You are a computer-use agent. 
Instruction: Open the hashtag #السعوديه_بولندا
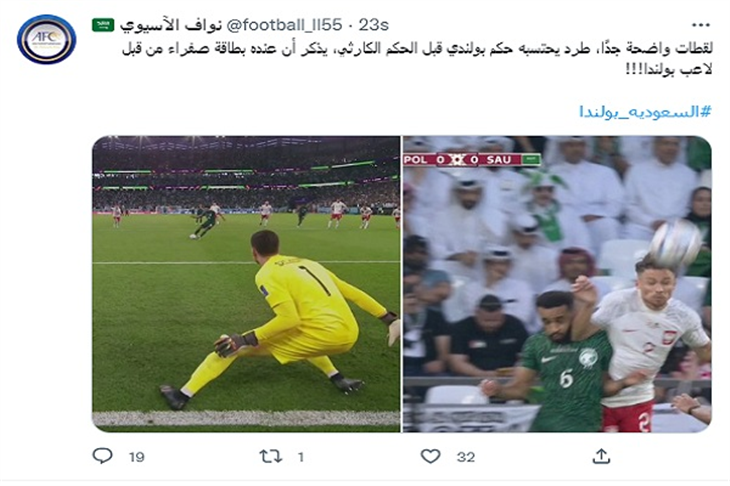645,112
